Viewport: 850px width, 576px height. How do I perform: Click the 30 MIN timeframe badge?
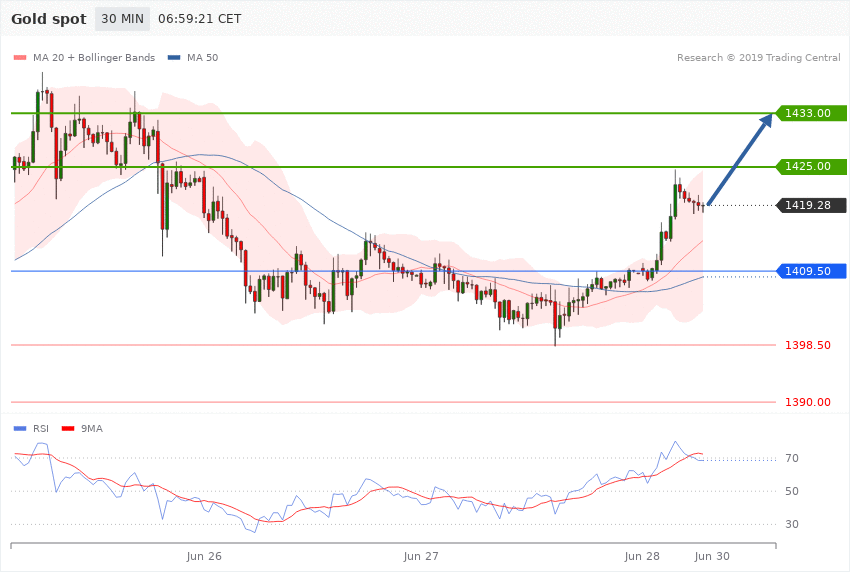click(x=123, y=19)
